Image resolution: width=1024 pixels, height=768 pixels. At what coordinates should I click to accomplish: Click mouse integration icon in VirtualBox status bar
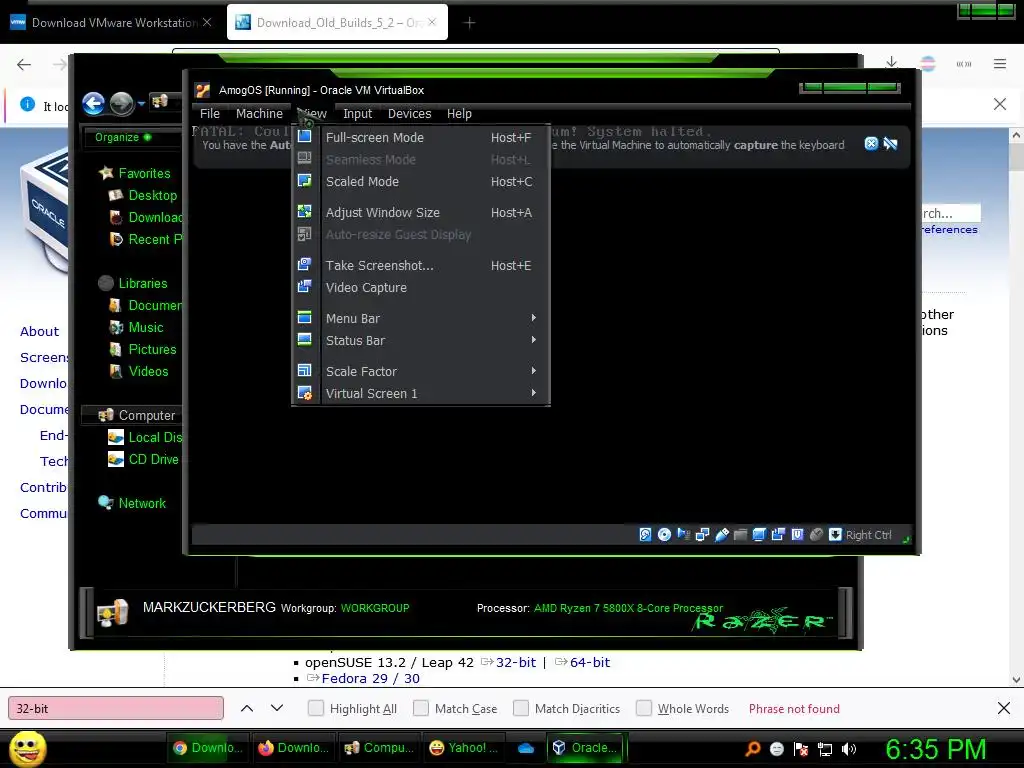point(816,535)
